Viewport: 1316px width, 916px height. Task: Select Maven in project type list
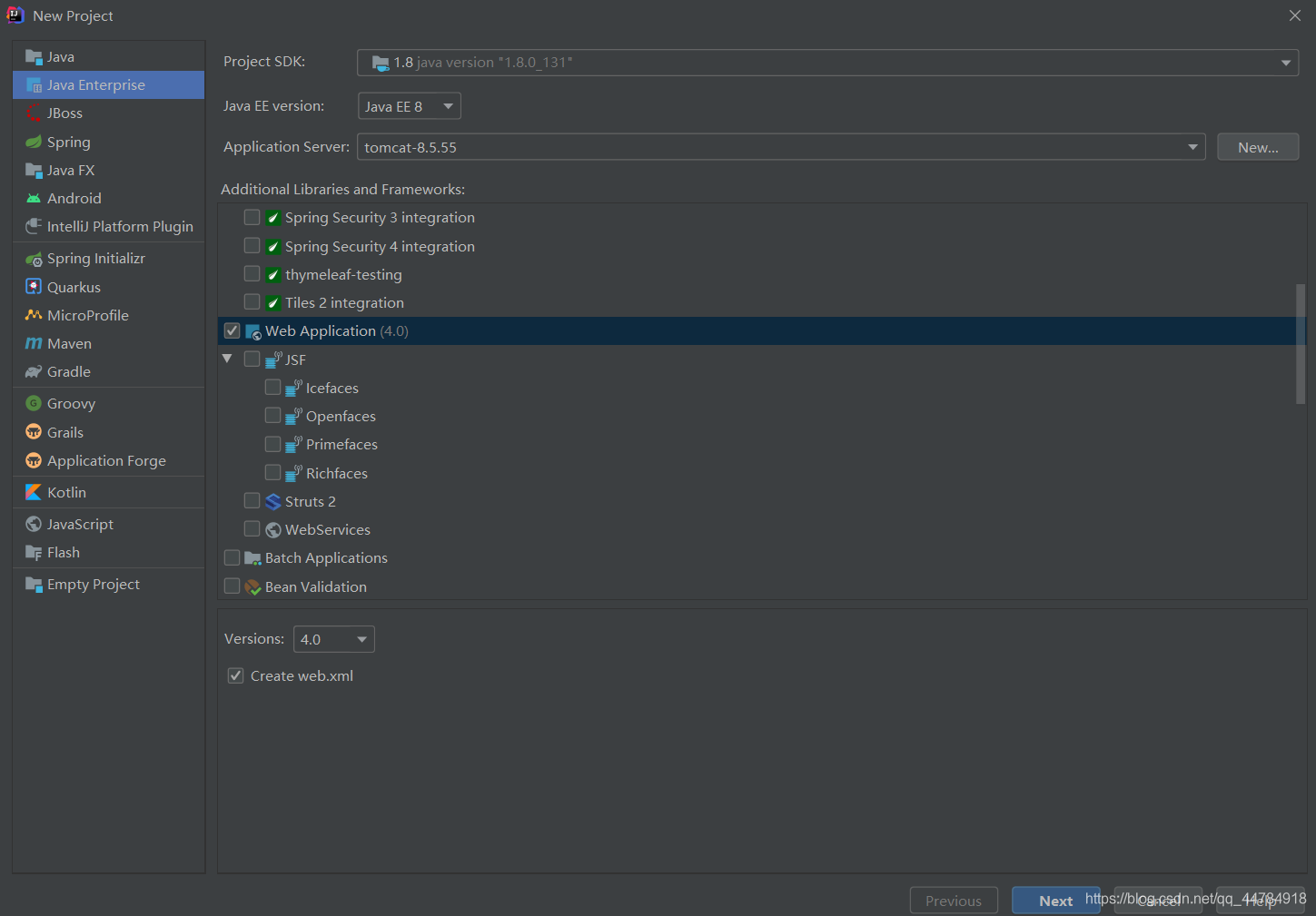[x=109, y=344]
